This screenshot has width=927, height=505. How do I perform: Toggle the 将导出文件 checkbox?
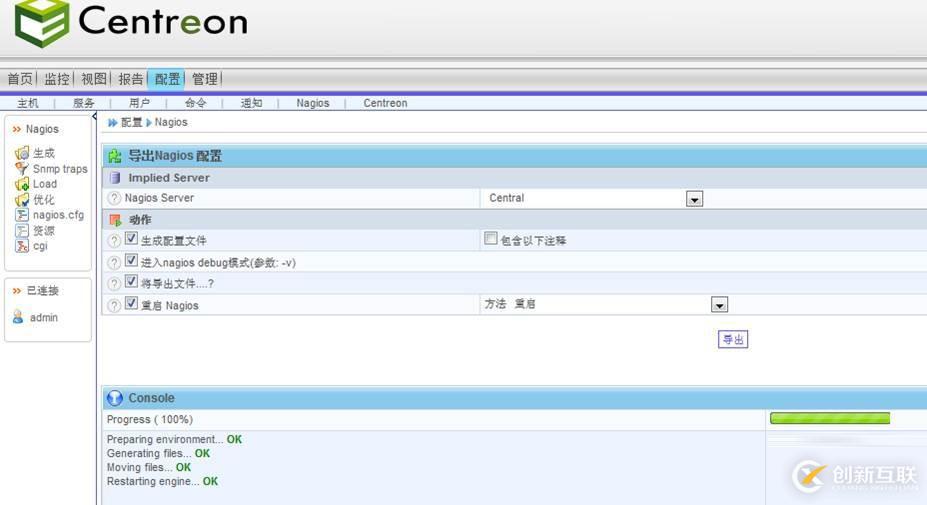point(131,281)
